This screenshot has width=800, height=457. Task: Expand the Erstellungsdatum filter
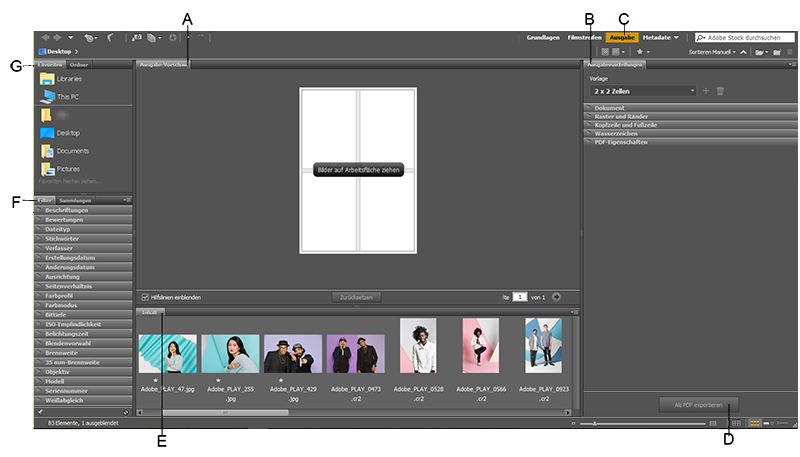[x=84, y=258]
